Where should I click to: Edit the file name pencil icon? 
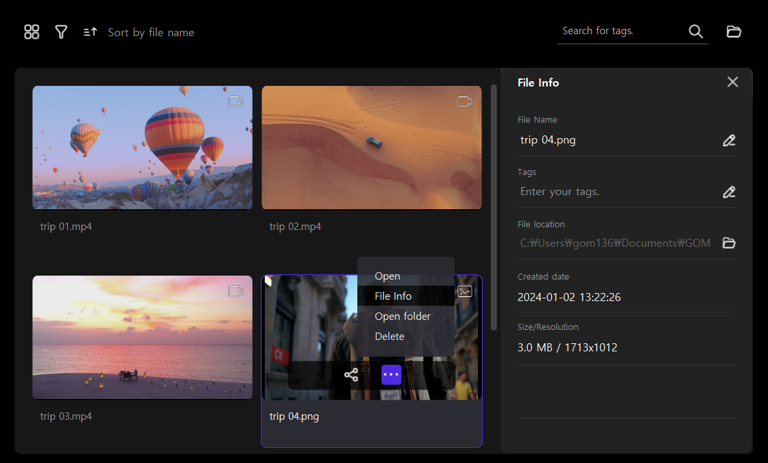coord(729,141)
